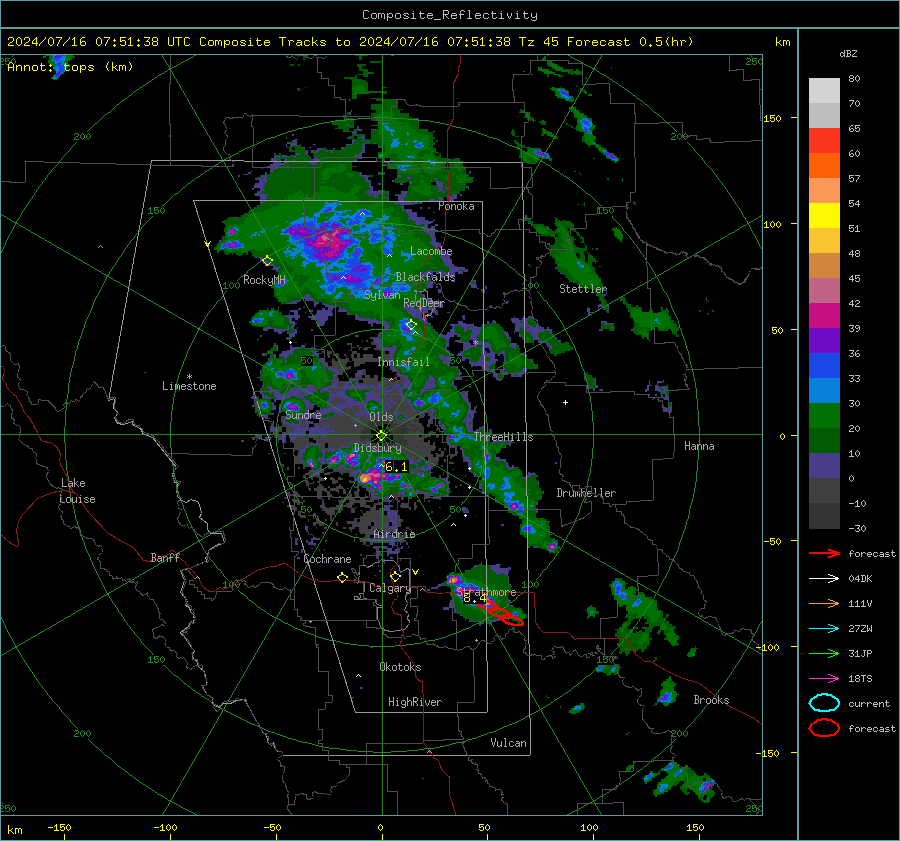Click the yellow diamond marker below Cochrane
The height and width of the screenshot is (841, 900).
(342, 578)
